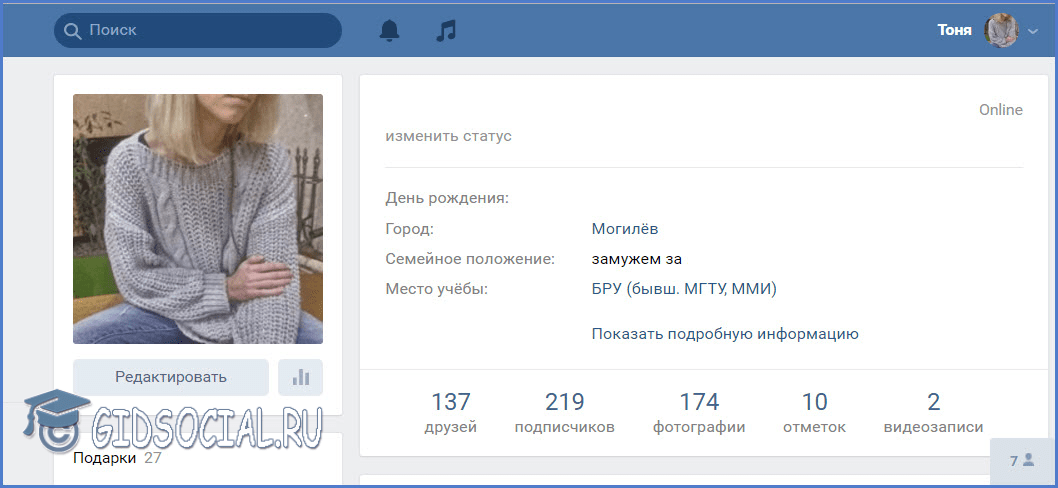
Task: Open the 219 подписчиков counter
Action: 564,413
